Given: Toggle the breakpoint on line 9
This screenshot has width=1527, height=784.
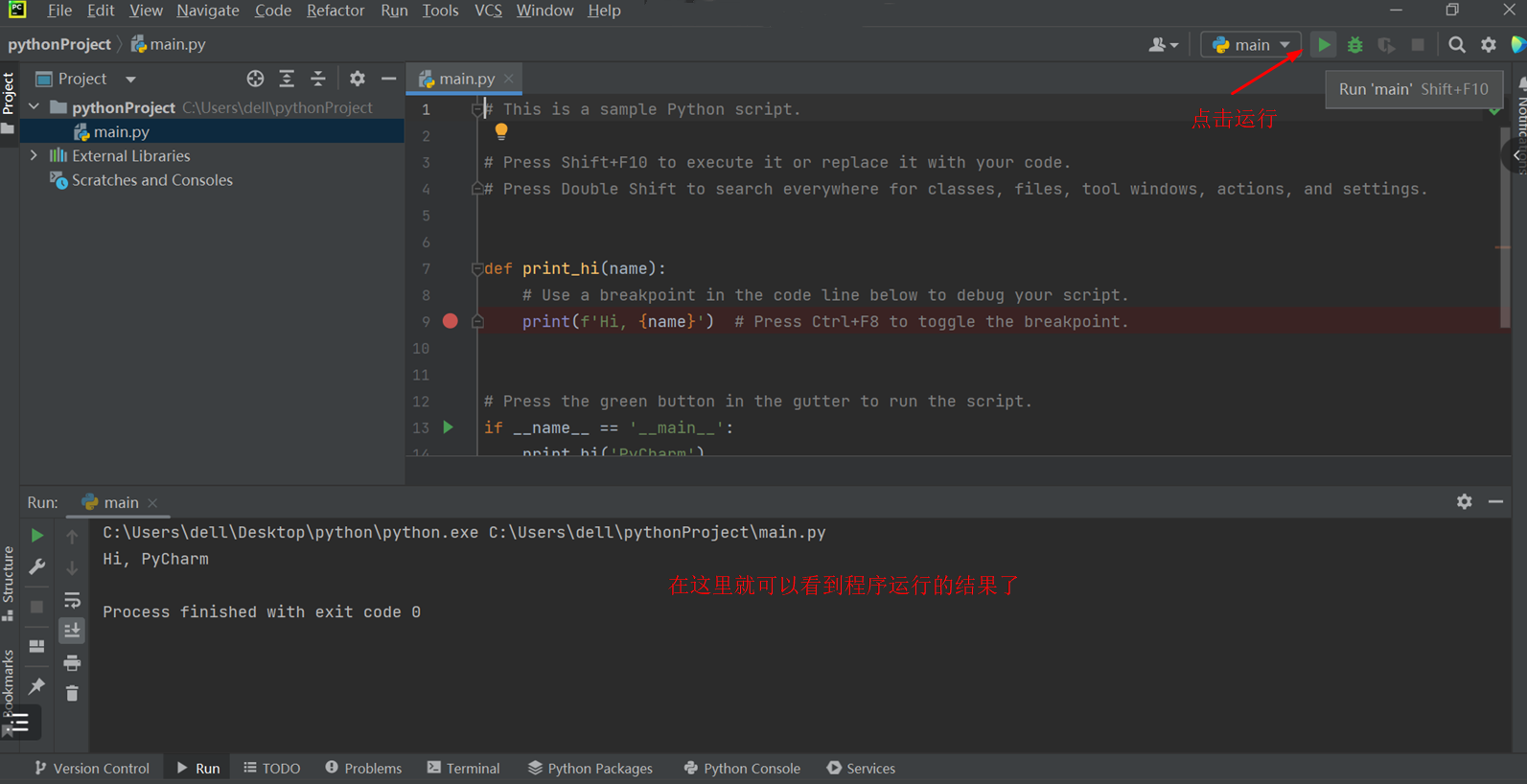Looking at the screenshot, I should 451,321.
